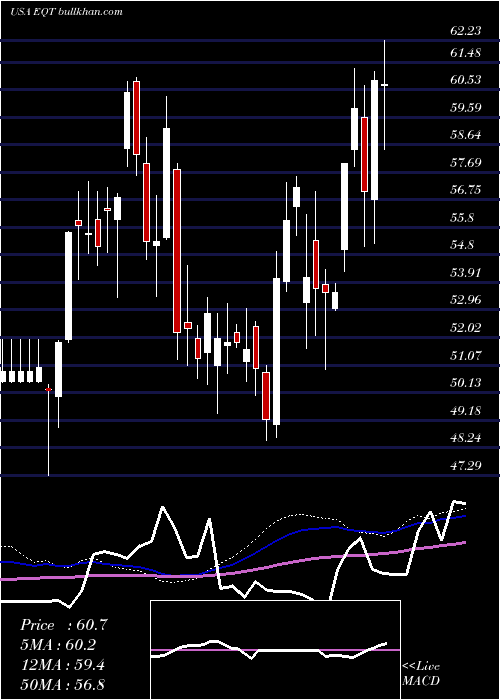This screenshot has width=500, height=700.
Task: Click the 'USA EQT bullkhan.com' title text
Action: point(66,11)
